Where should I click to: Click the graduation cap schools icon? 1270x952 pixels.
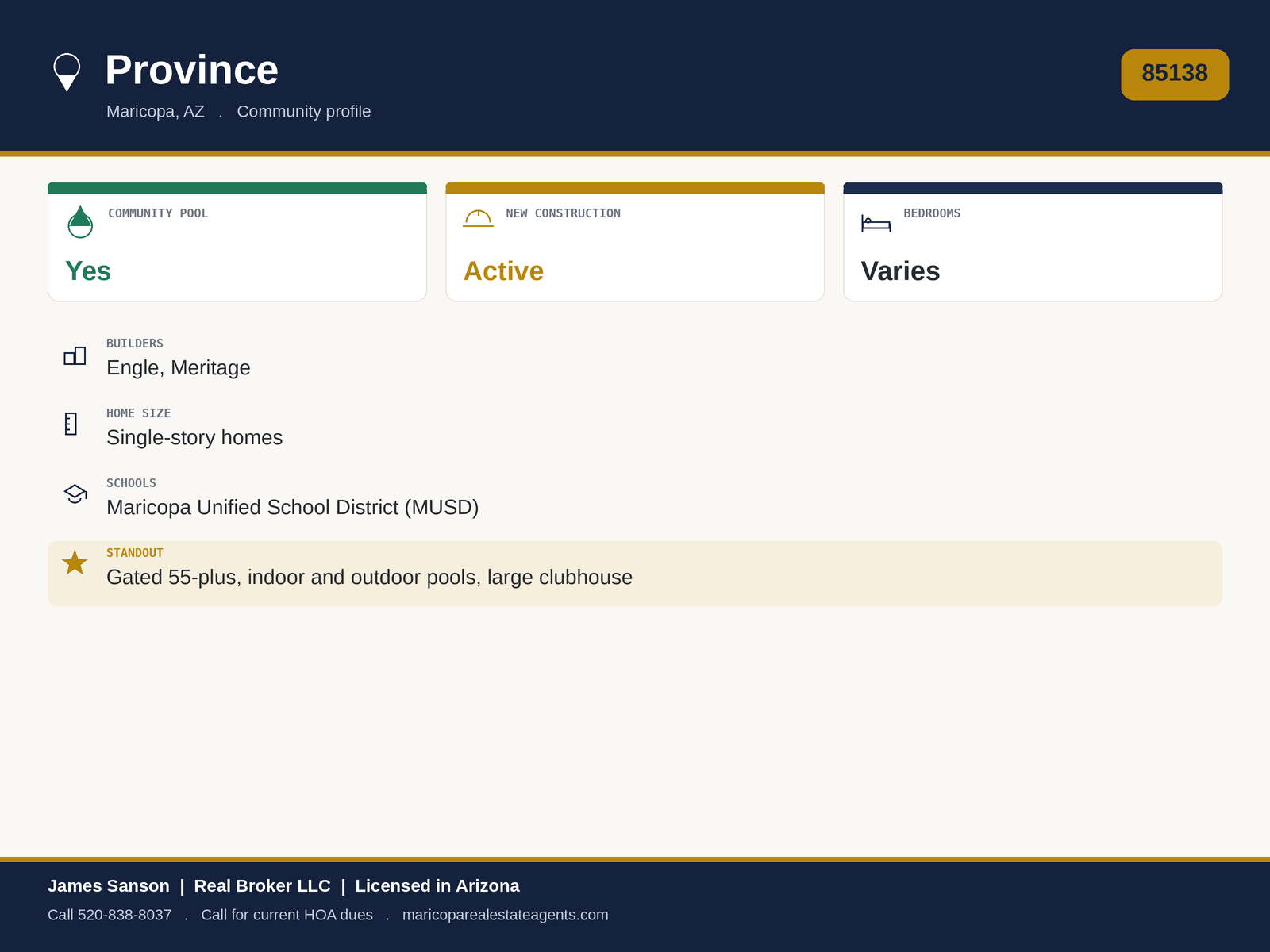click(x=75, y=493)
